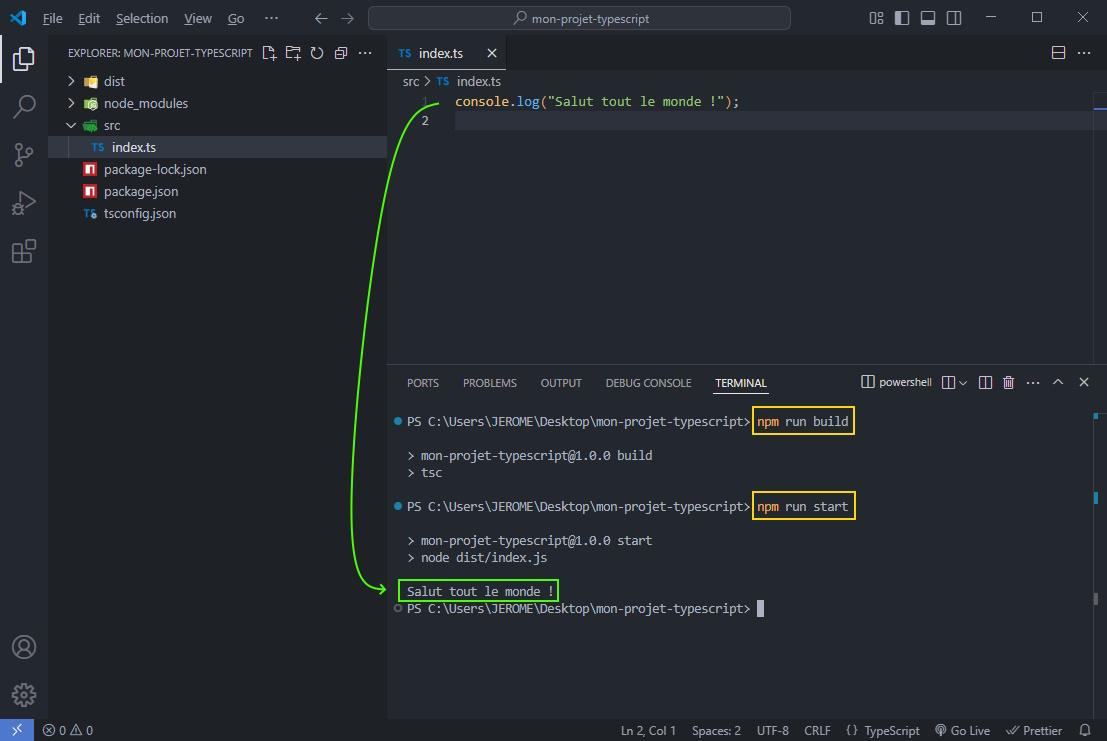
Task: Open the Extensions view
Action: click(x=23, y=251)
